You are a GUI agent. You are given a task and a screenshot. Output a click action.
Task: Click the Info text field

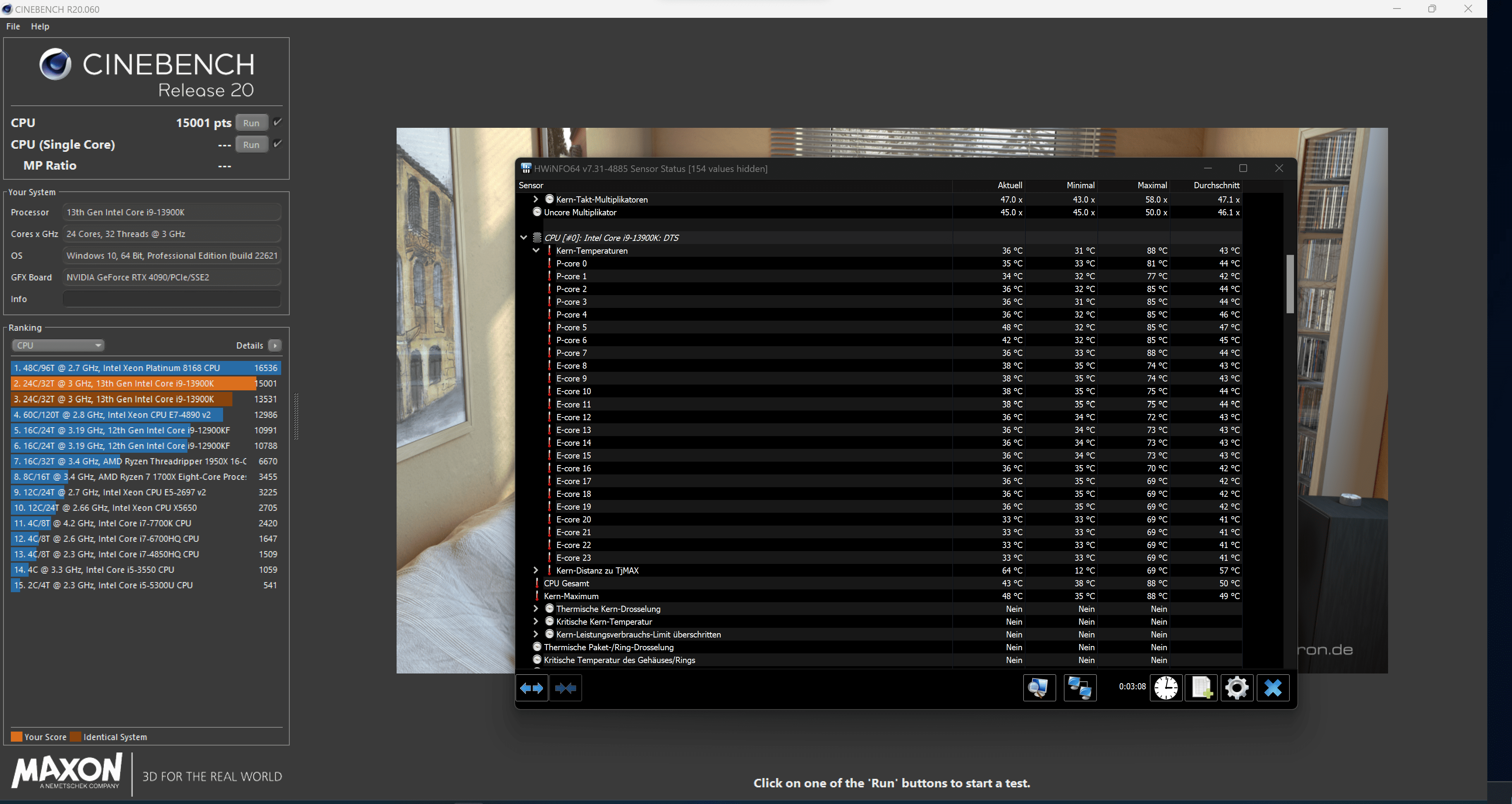pyautogui.click(x=172, y=299)
